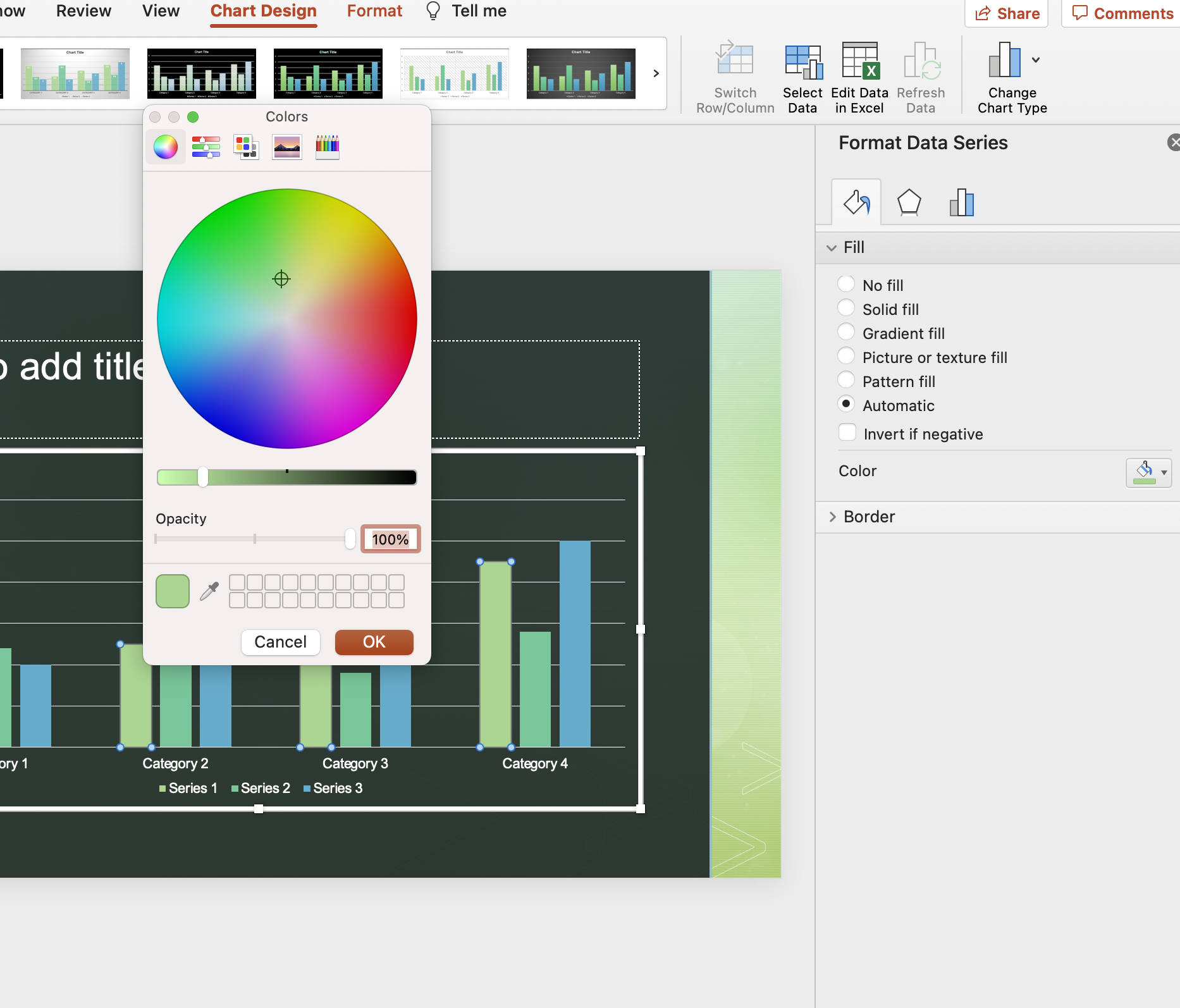Click the Tell me search box
The image size is (1180, 1008).
coord(479,11)
